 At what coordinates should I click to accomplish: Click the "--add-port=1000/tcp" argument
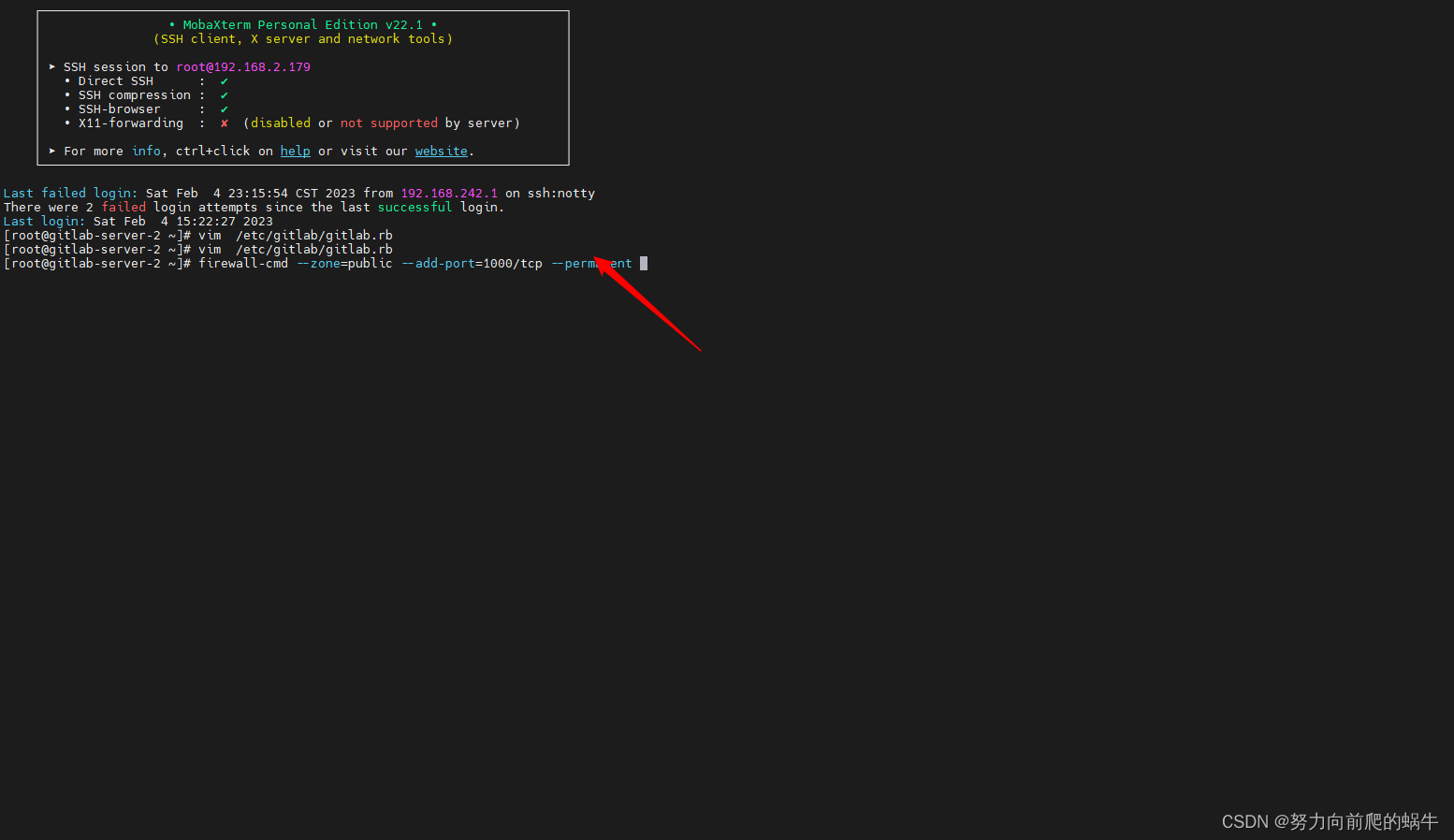(472, 264)
